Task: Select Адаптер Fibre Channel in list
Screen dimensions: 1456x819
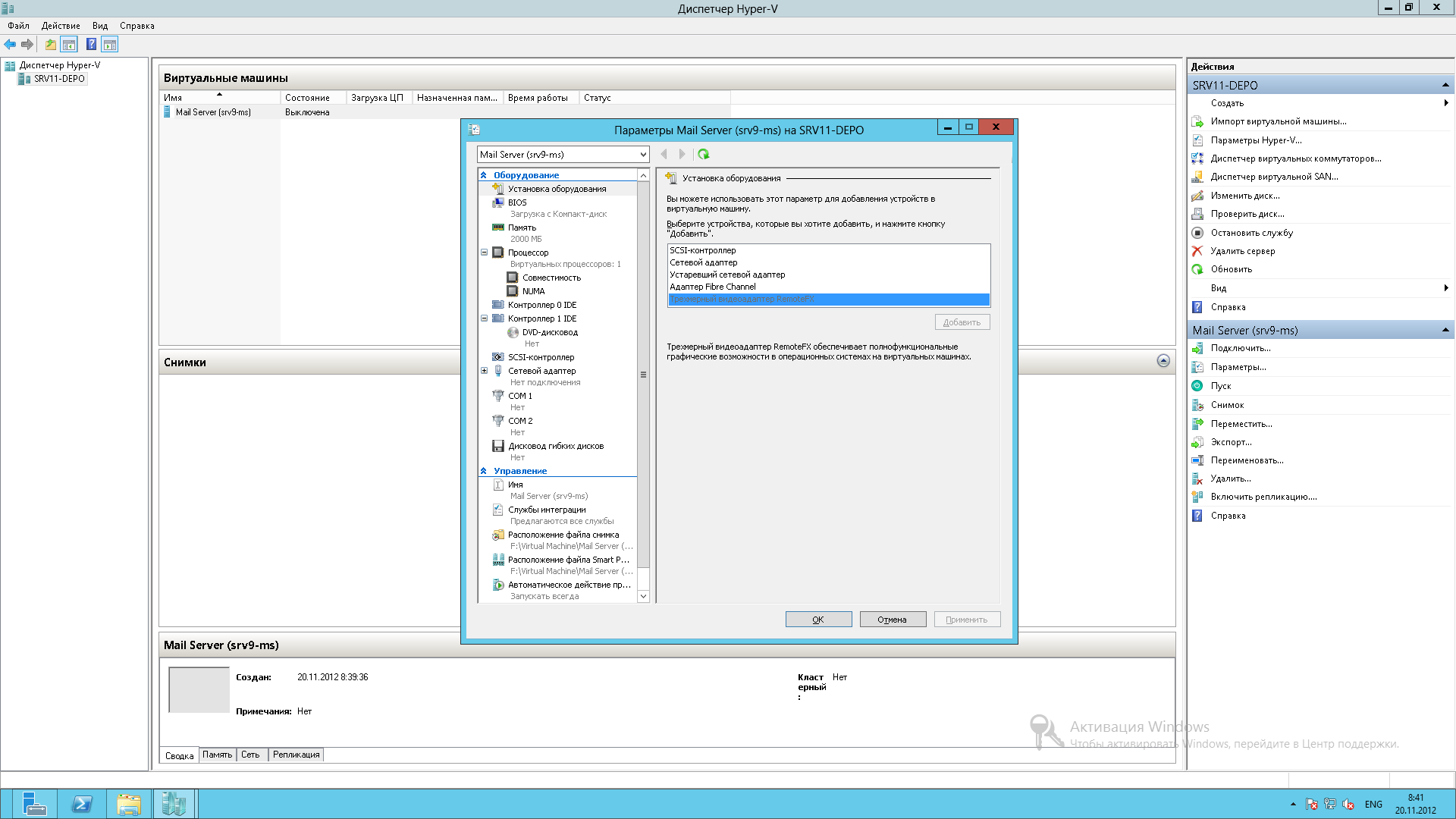Action: tap(829, 287)
